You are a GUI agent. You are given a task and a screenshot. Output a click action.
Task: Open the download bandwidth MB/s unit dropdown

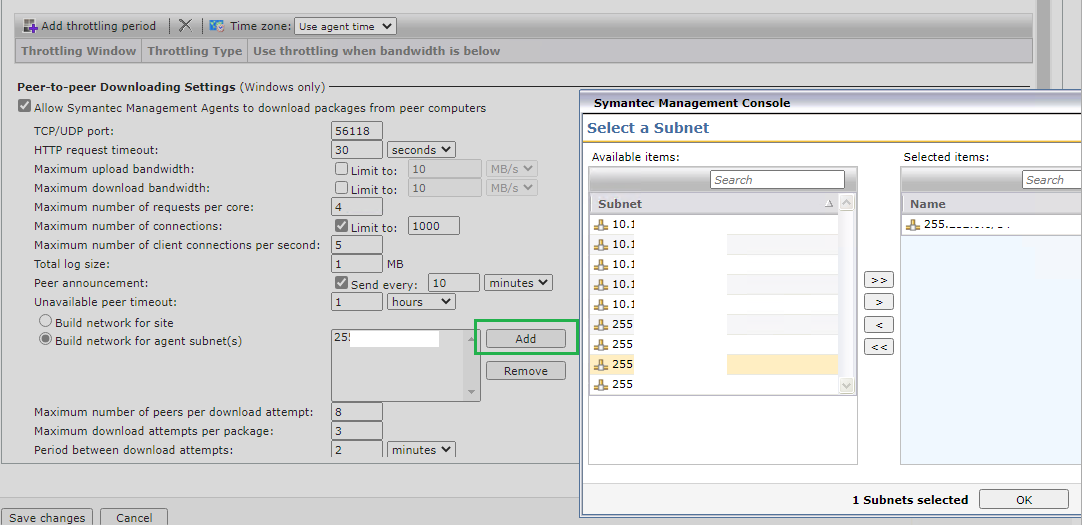click(x=511, y=188)
